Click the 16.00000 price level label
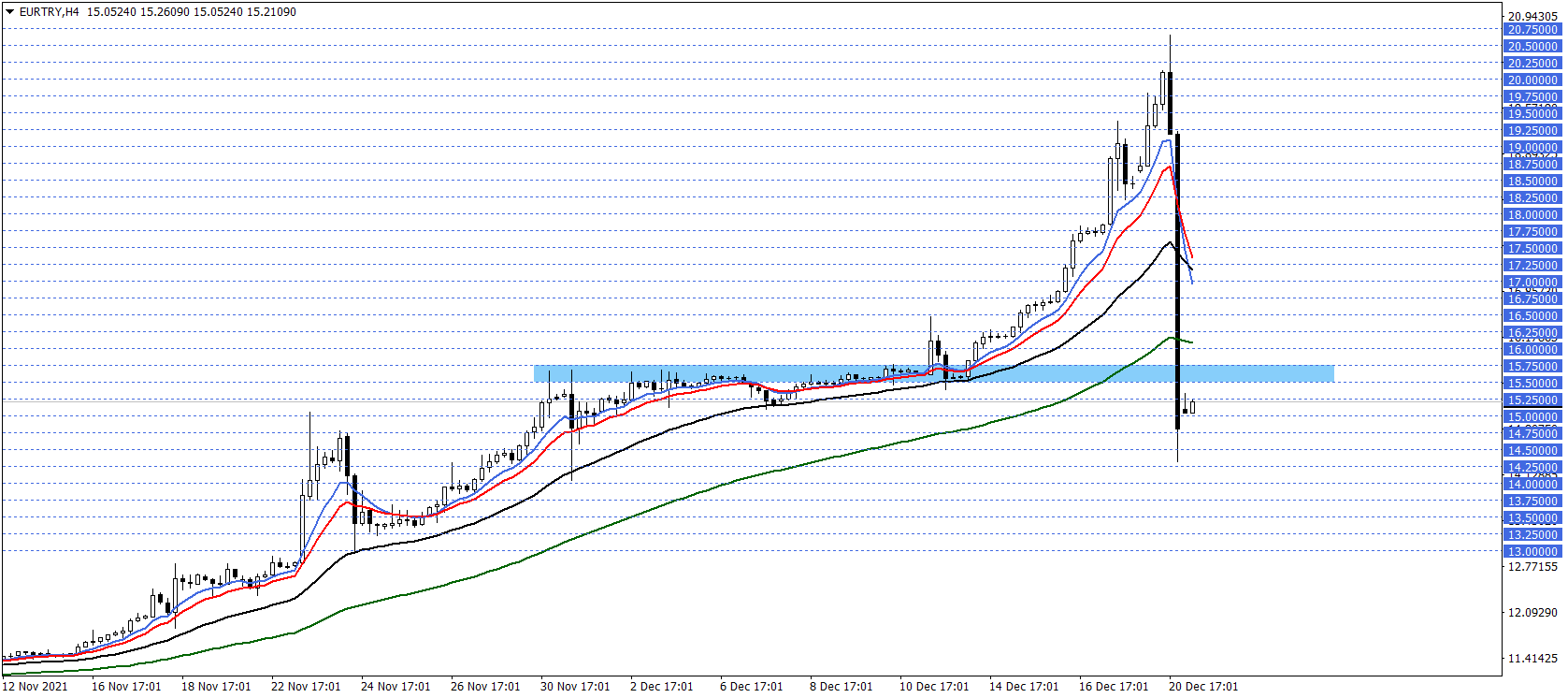Screen dimensions: 1568x698 [x=1532, y=350]
